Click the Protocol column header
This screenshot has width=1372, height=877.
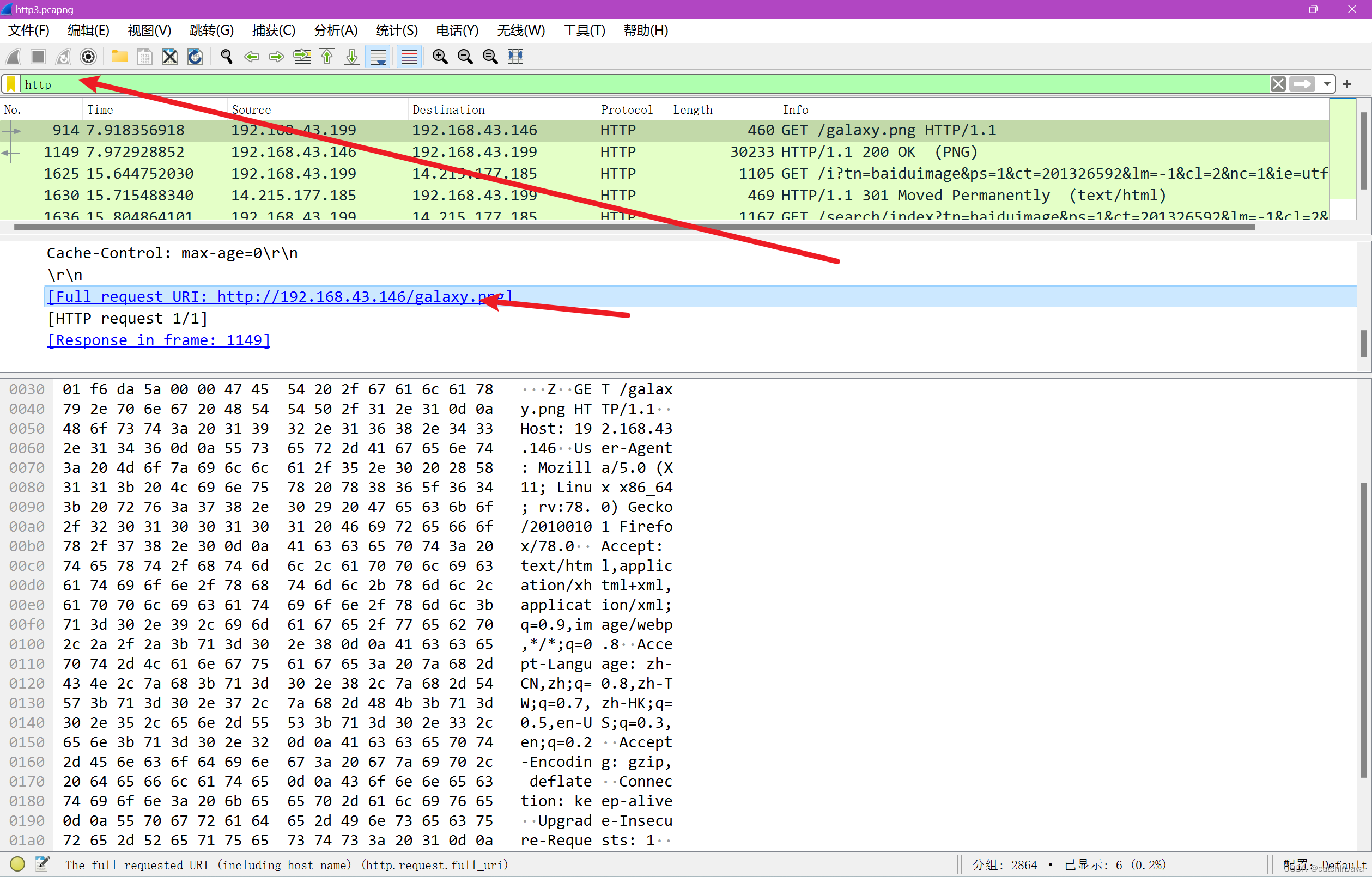pyautogui.click(x=627, y=109)
